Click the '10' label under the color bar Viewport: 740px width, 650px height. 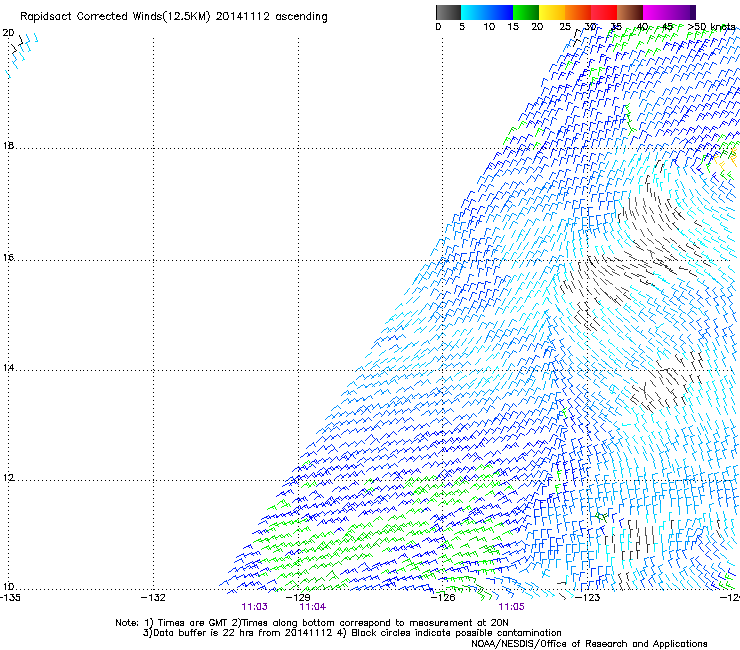489,27
